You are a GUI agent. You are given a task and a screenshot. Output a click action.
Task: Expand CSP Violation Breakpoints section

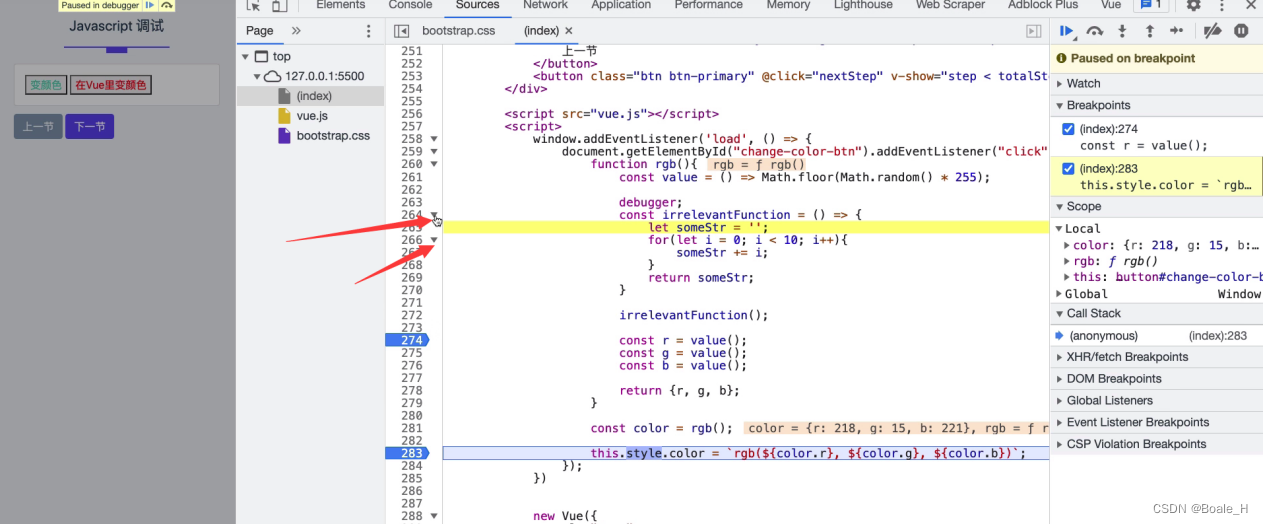pos(1156,444)
